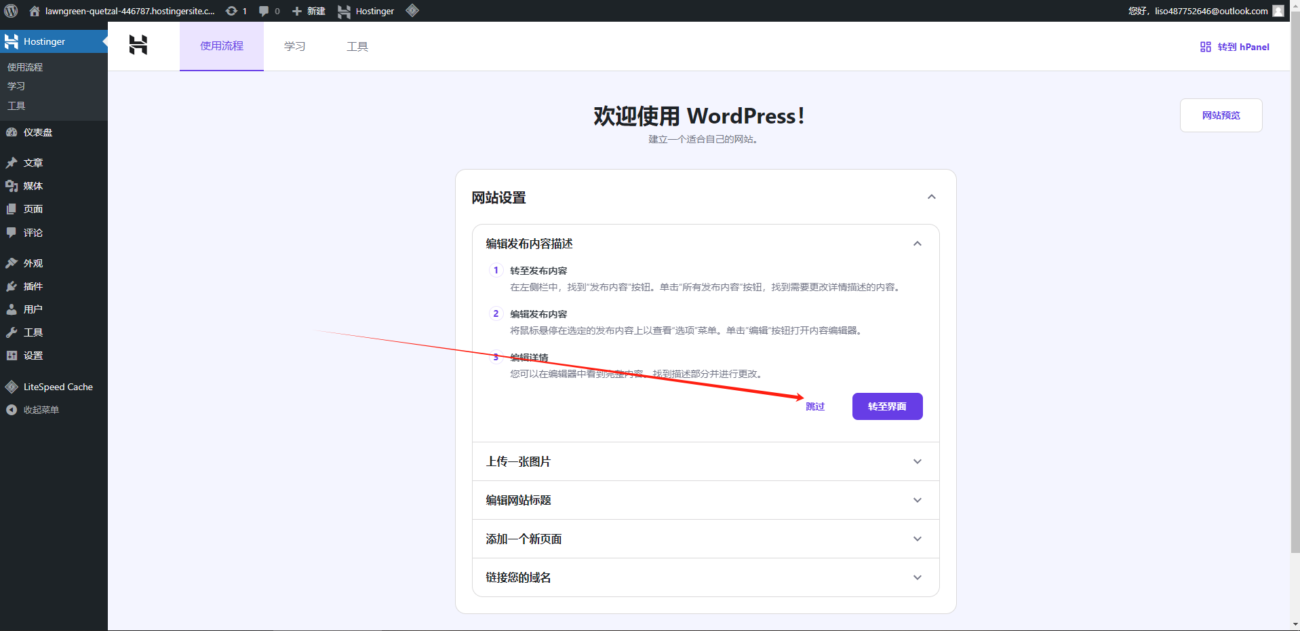Expand 添加一个新页面 chevron
The image size is (1300, 631).
917,538
